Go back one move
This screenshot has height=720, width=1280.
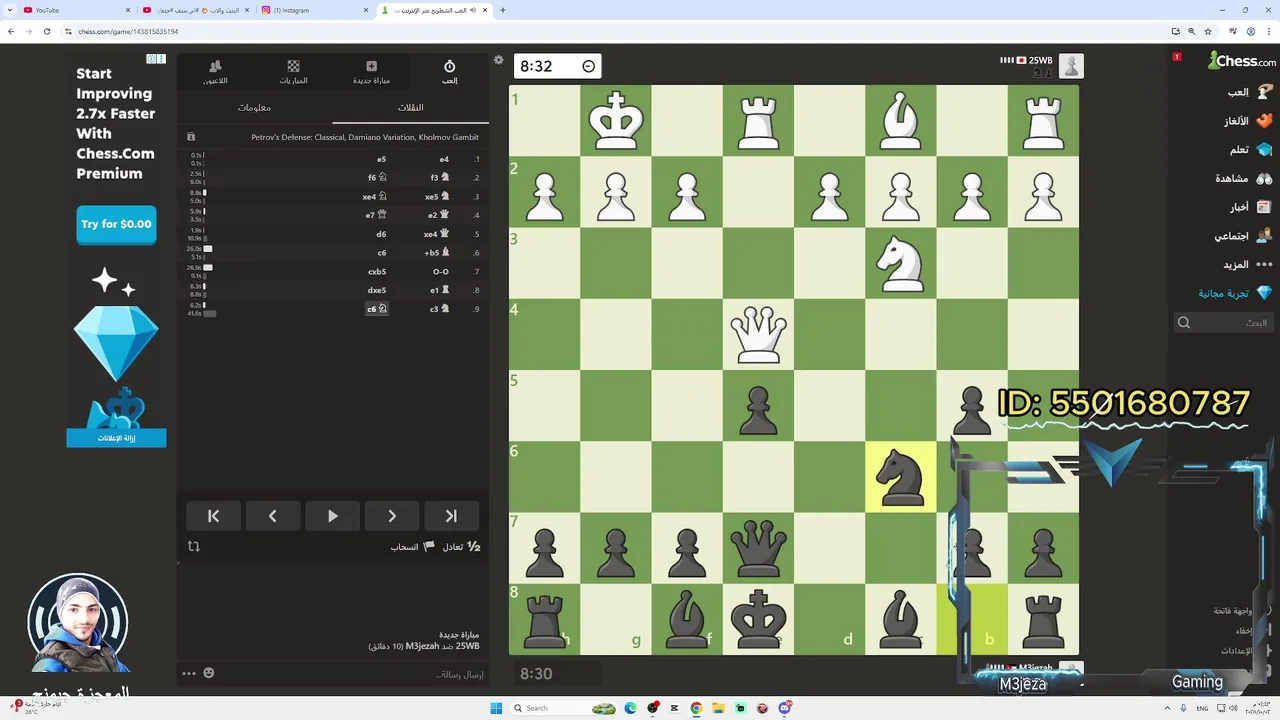pos(272,516)
